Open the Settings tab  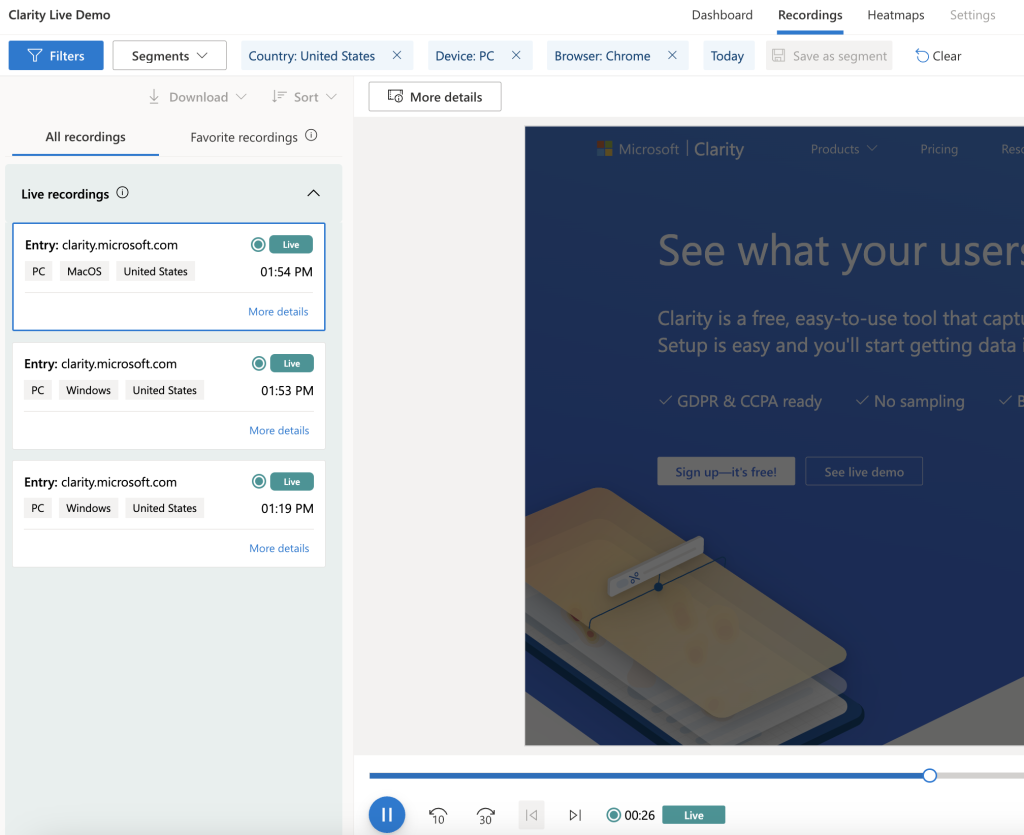point(972,15)
